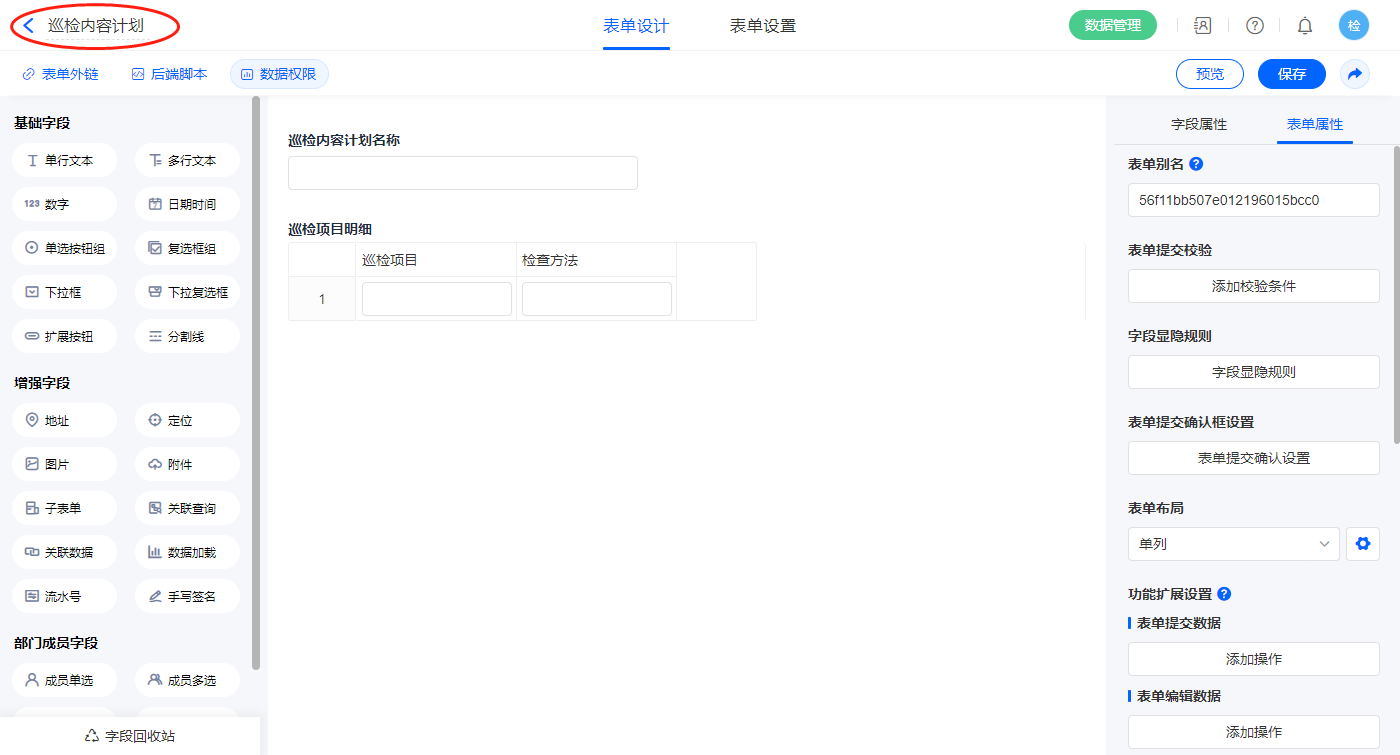Click the user avatar labeled 检
The height and width of the screenshot is (755, 1400).
(1354, 26)
